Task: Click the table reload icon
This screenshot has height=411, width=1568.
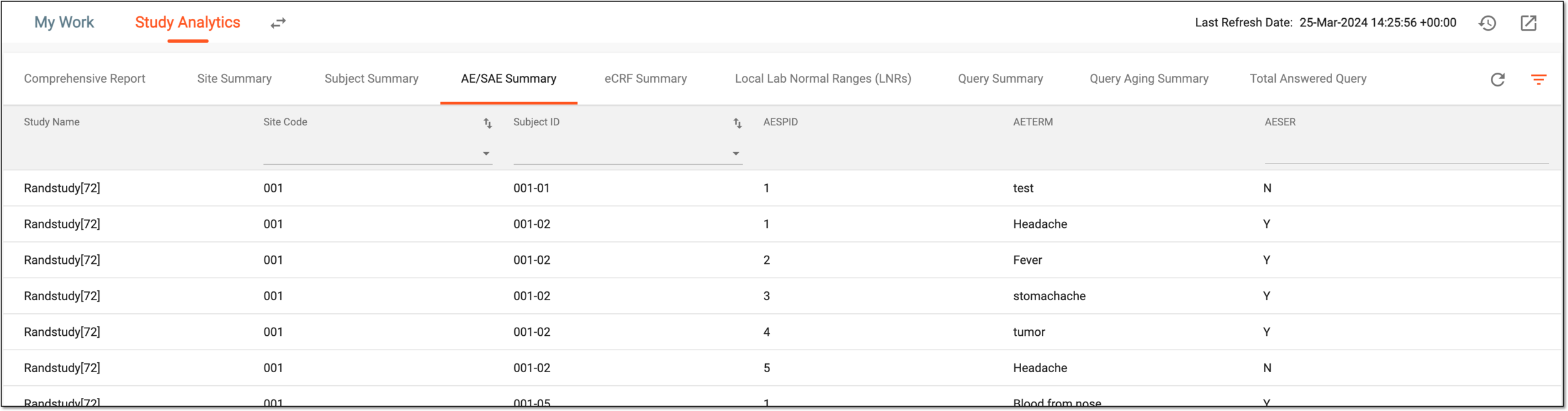Action: click(x=1498, y=80)
